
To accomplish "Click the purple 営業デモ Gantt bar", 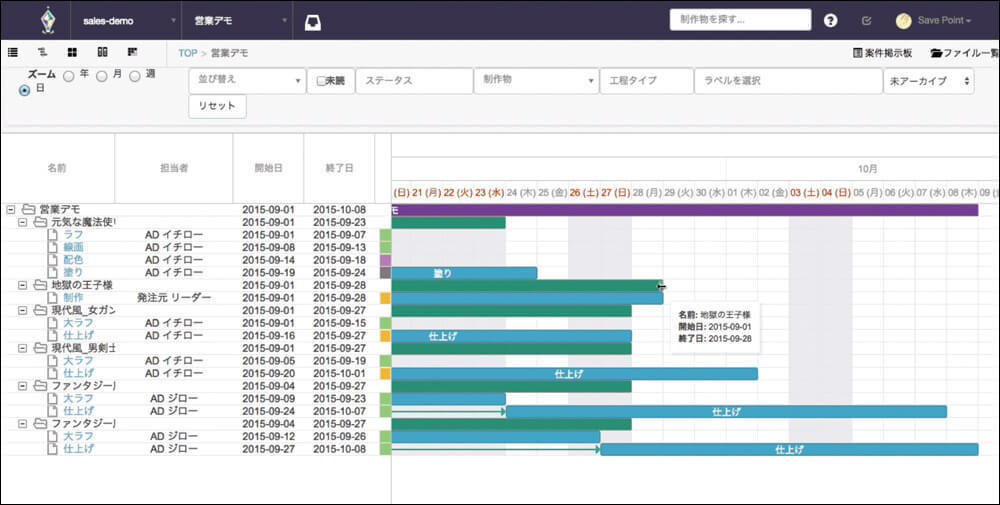I will [684, 210].
